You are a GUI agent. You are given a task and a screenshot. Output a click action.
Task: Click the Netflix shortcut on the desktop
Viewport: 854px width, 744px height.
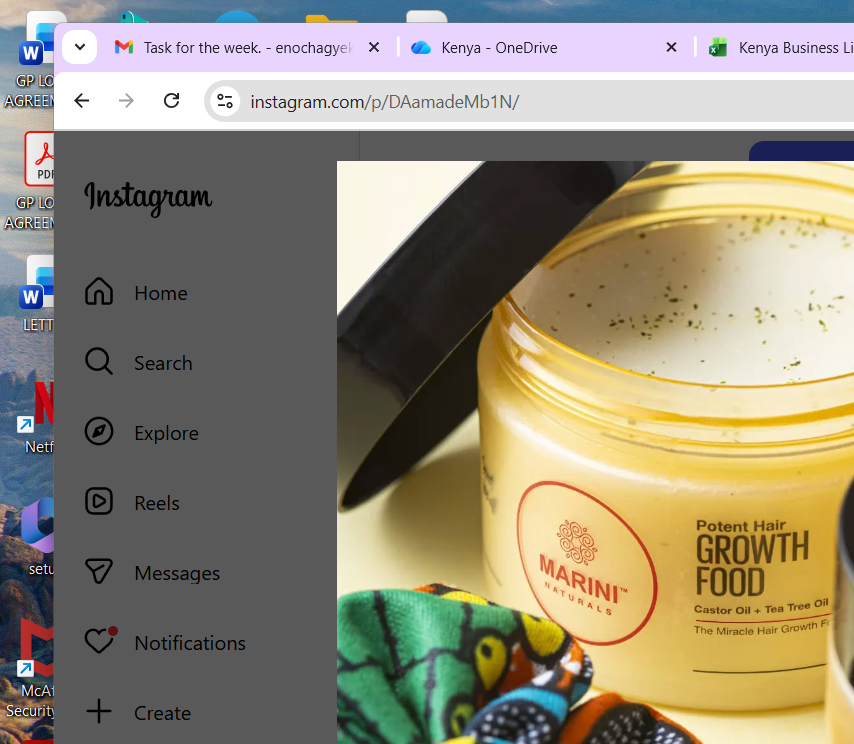coord(36,417)
